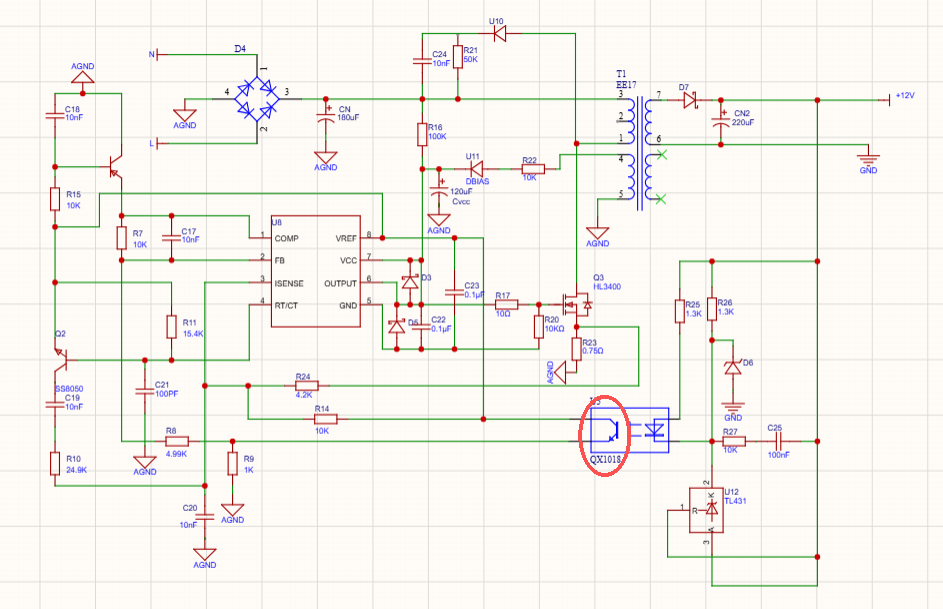Click the VREF pin label on U8
The image size is (943, 609).
(346, 239)
